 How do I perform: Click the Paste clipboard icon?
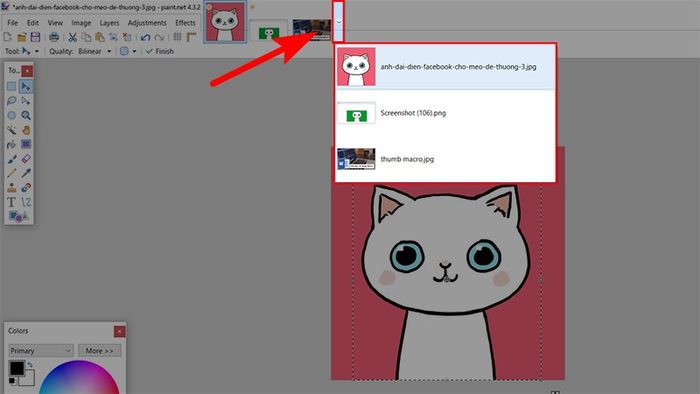(100, 37)
